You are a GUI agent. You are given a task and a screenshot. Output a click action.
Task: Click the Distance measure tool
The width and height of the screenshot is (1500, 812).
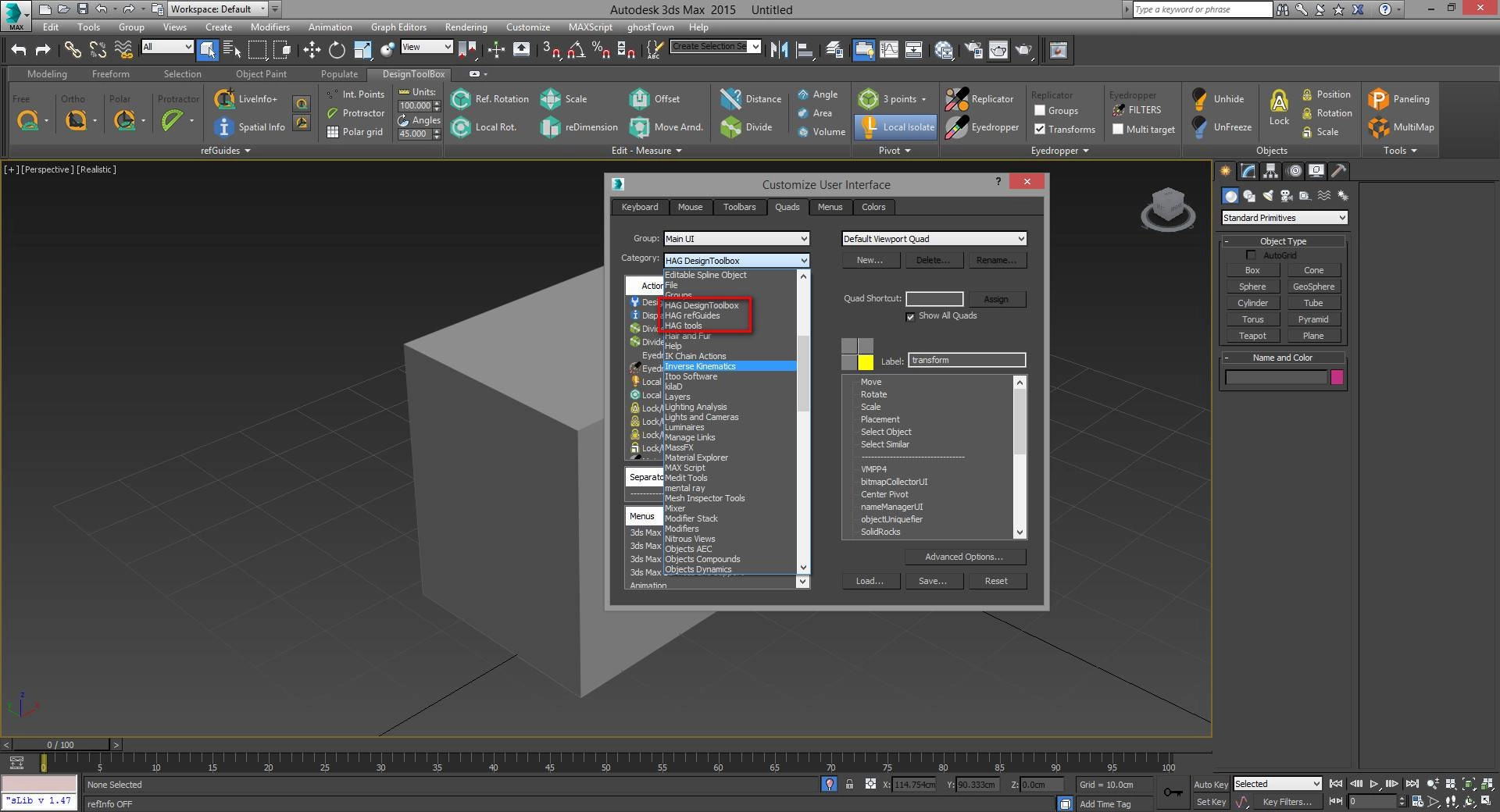click(x=751, y=99)
